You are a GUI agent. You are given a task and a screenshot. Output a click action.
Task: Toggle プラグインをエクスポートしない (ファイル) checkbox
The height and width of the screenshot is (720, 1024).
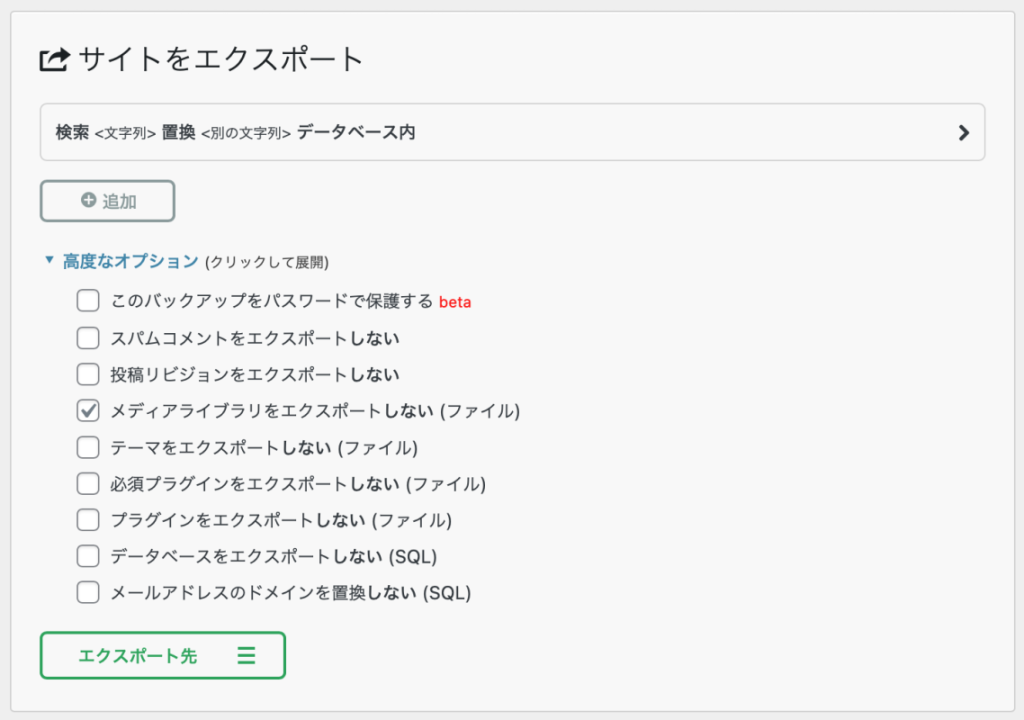click(88, 520)
